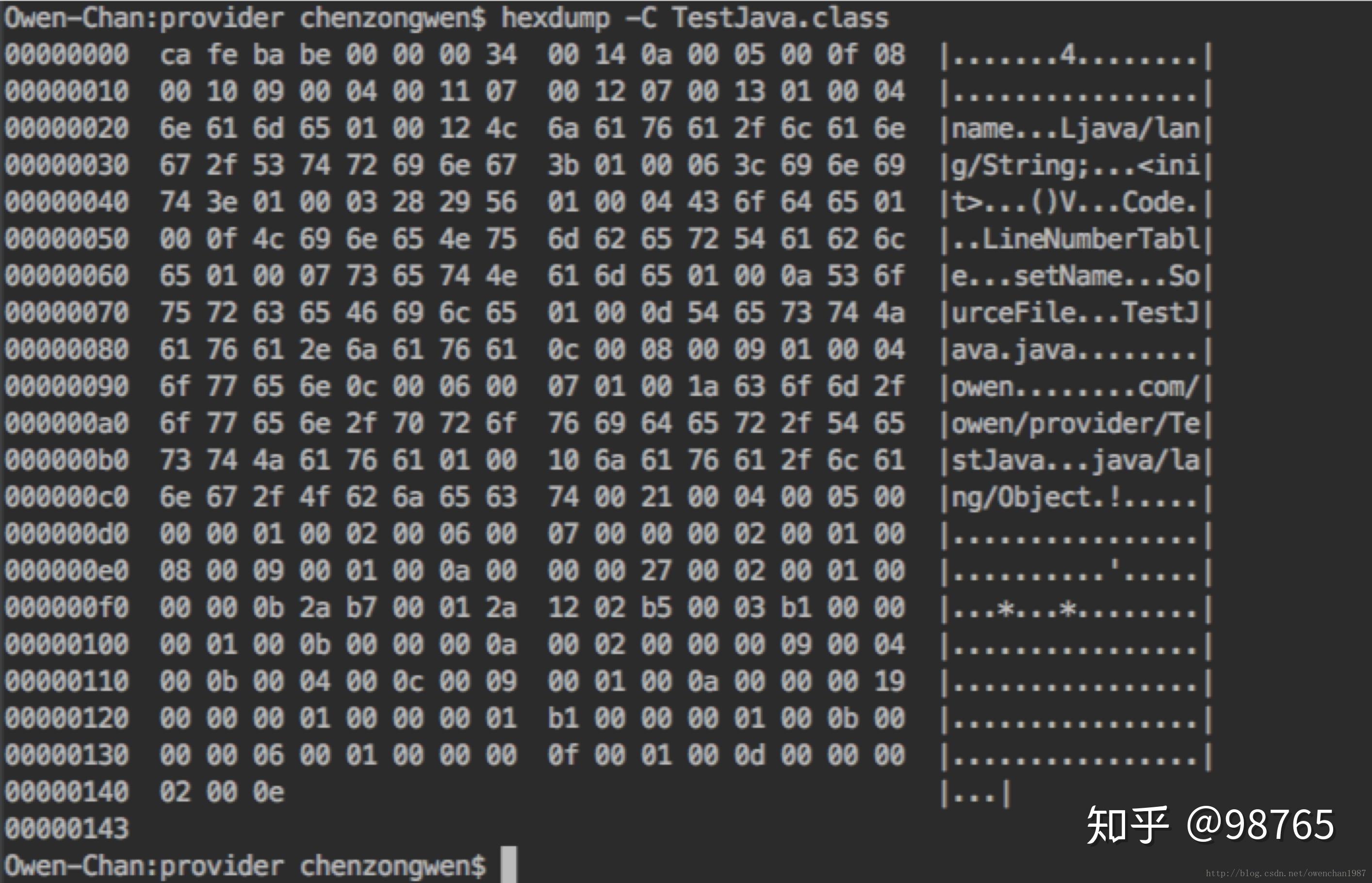Click the ASCII text 'ng/Object.!.....'
Image resolution: width=1372 pixels, height=883 pixels.
[1076, 497]
